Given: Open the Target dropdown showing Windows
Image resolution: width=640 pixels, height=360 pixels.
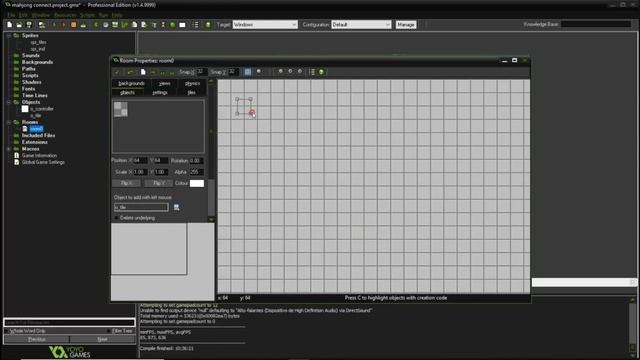Looking at the screenshot, I should pyautogui.click(x=265, y=24).
